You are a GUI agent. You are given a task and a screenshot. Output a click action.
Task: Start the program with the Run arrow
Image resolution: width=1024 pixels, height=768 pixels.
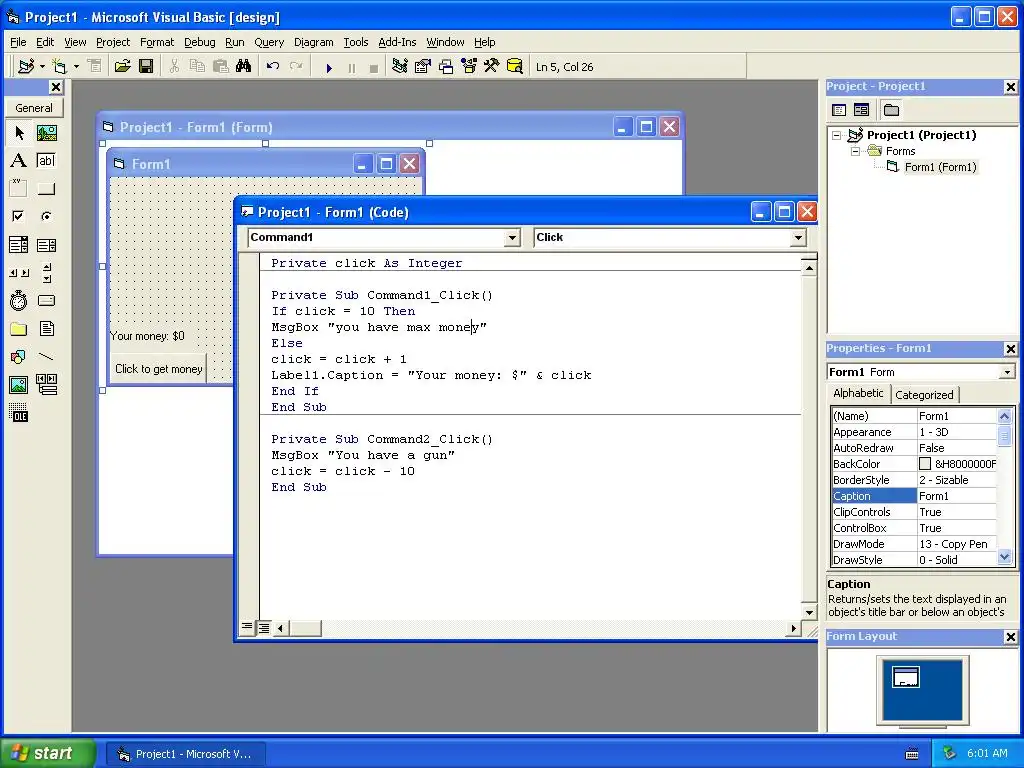[x=329, y=67]
